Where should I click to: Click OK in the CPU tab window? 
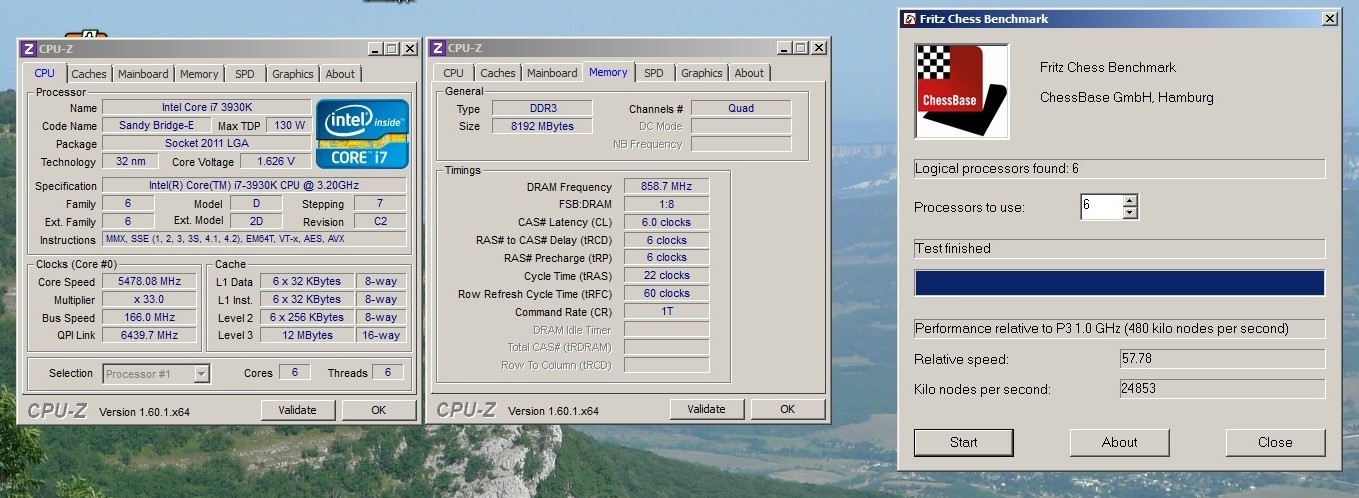[379, 410]
